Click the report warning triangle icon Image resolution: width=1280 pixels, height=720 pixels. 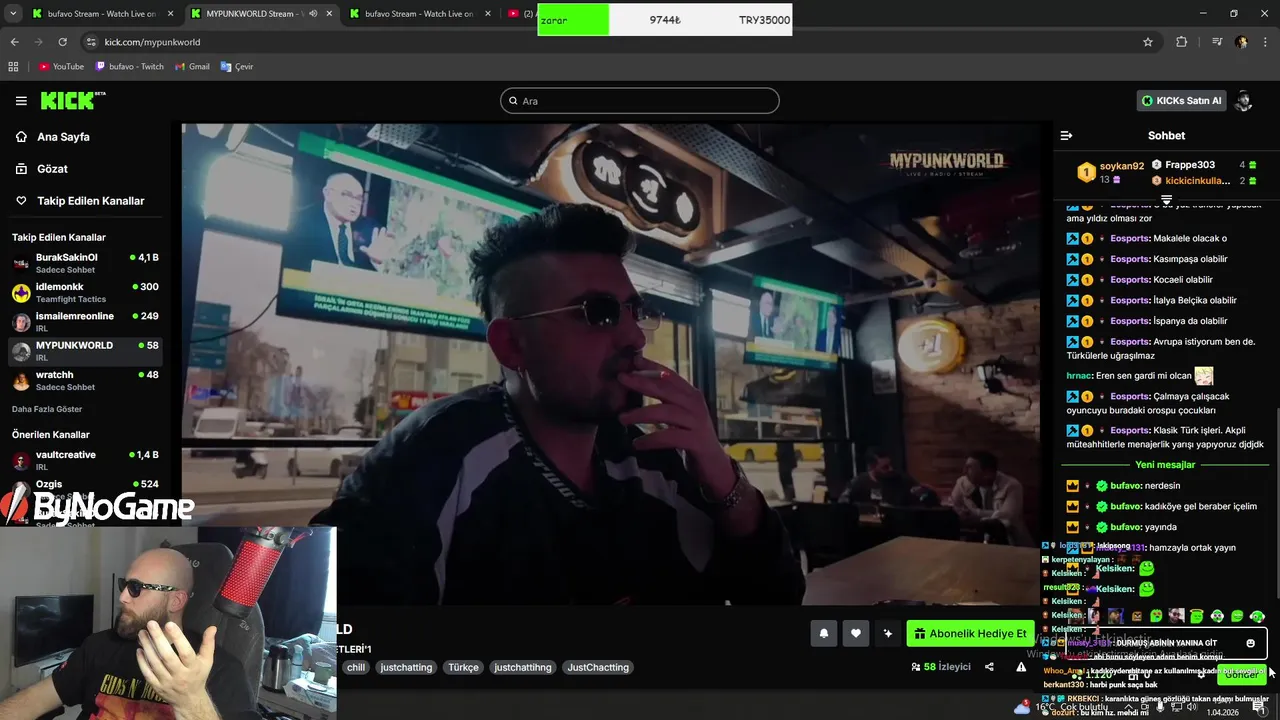click(x=1021, y=667)
